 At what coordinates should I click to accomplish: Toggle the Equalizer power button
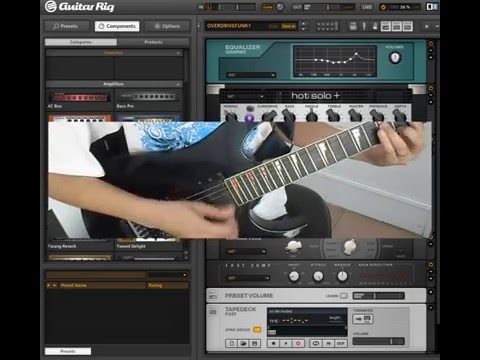[431, 44]
